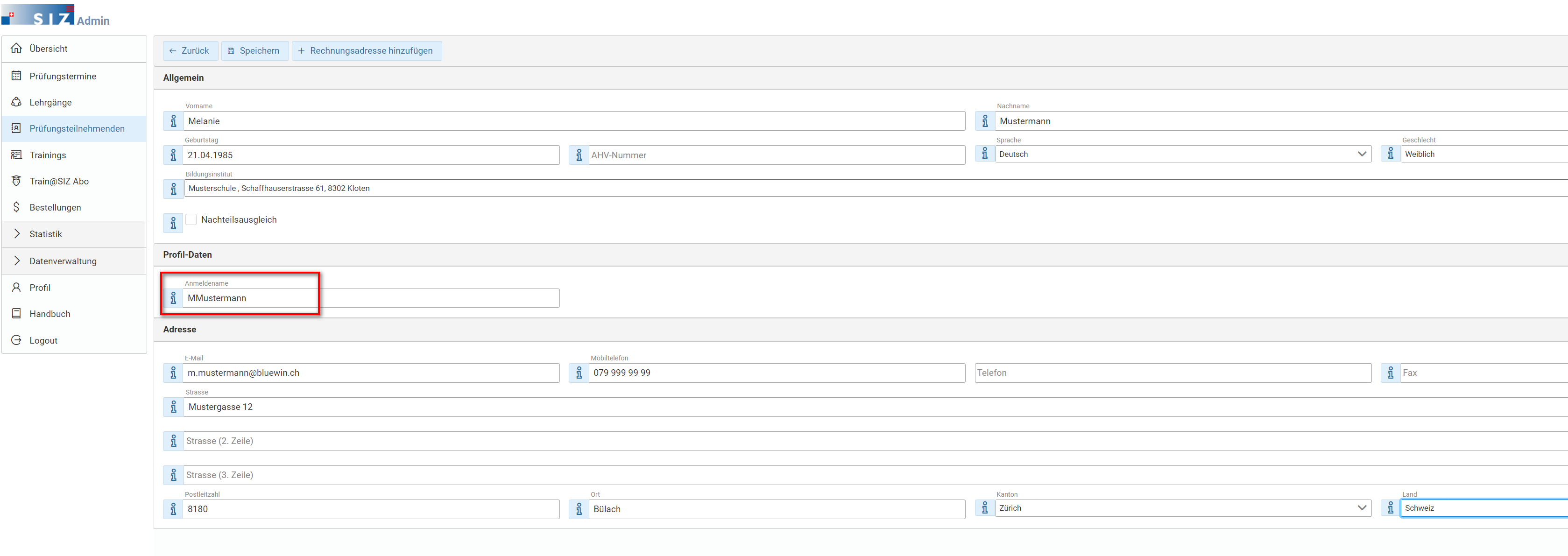Screen dimensions: 1568x556
Task: Click the info icon beside Strasse (2. Zeile)
Action: coord(174,441)
